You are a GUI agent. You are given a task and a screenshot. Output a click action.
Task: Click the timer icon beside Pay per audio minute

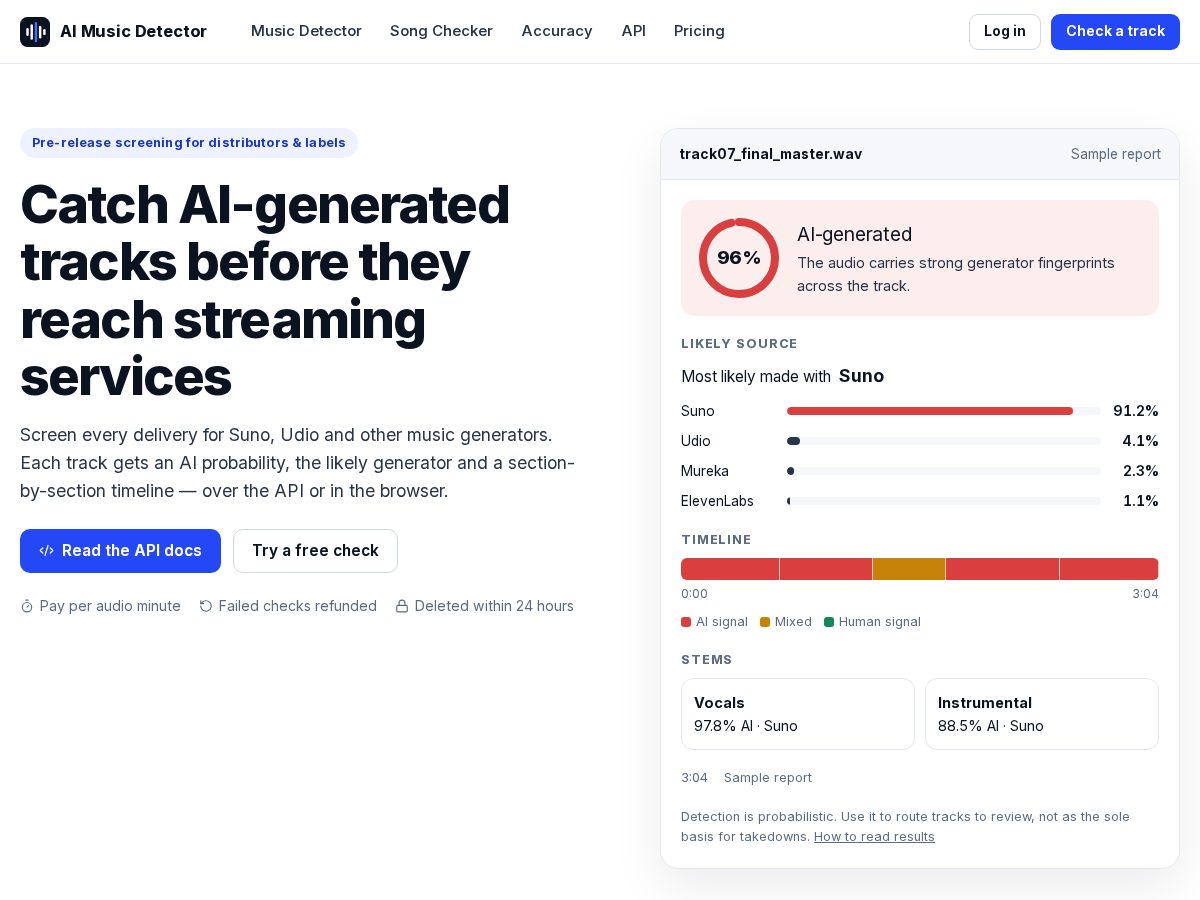pyautogui.click(x=27, y=606)
